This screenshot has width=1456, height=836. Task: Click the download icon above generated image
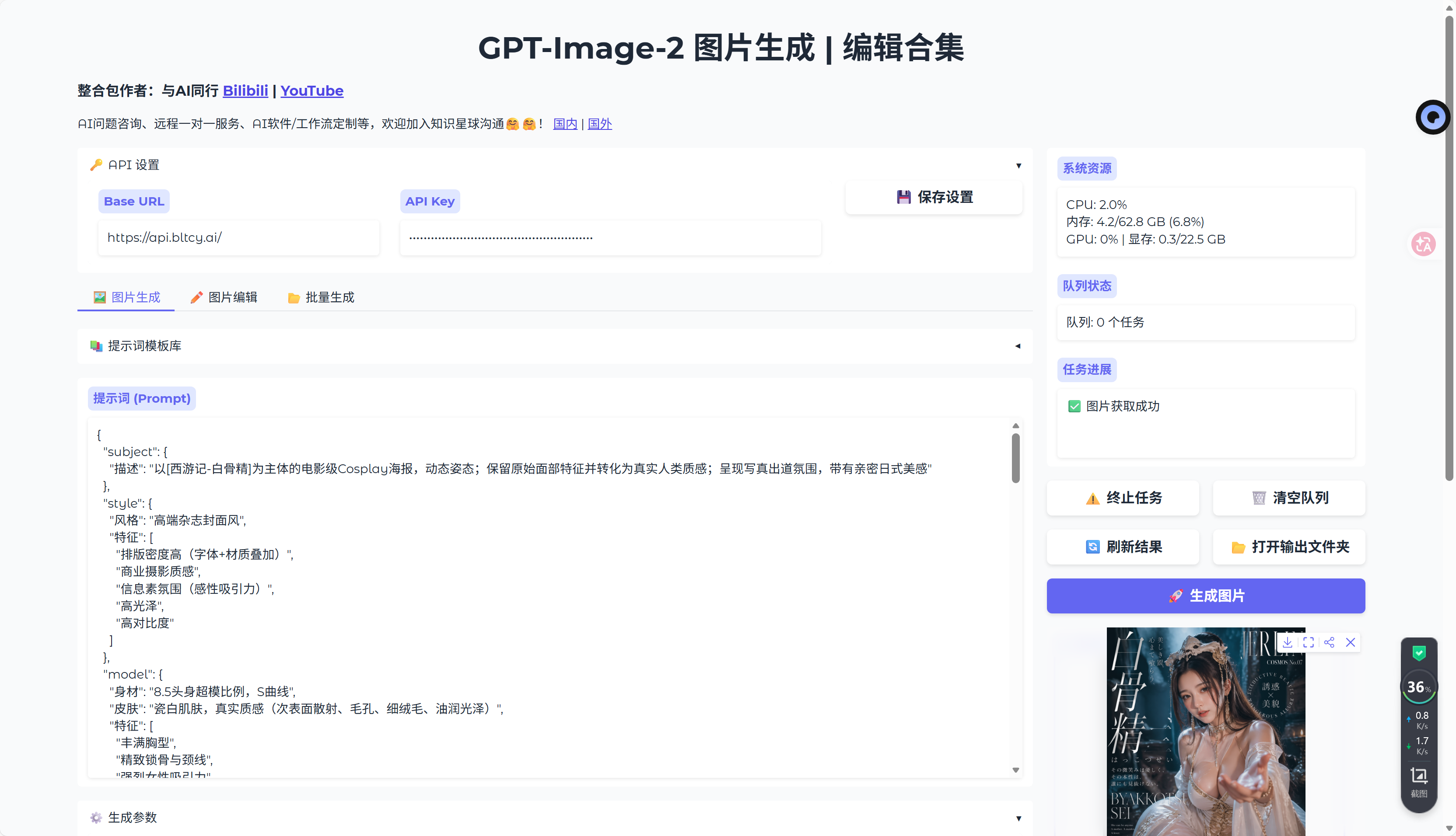pyautogui.click(x=1287, y=642)
